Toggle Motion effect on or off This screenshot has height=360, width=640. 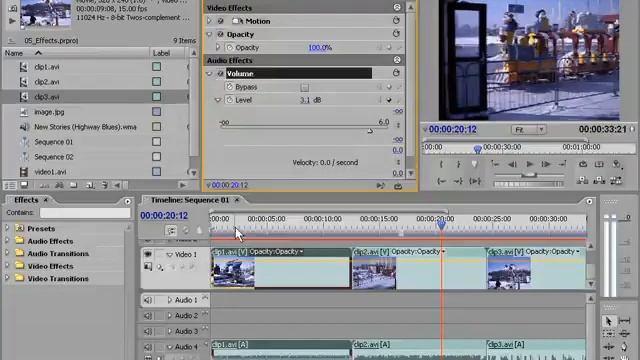(x=220, y=21)
